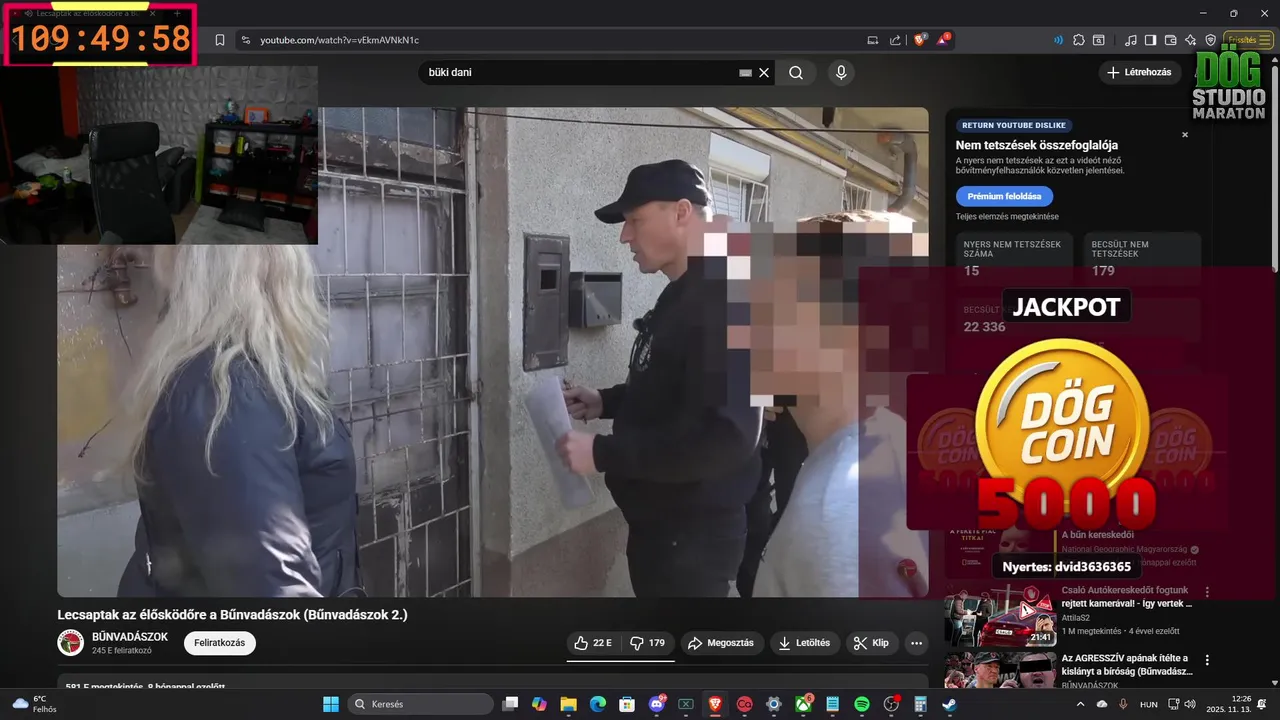The image size is (1280, 720).
Task: Open AGRESSZÍV apának video thumbnail
Action: pos(1000,670)
